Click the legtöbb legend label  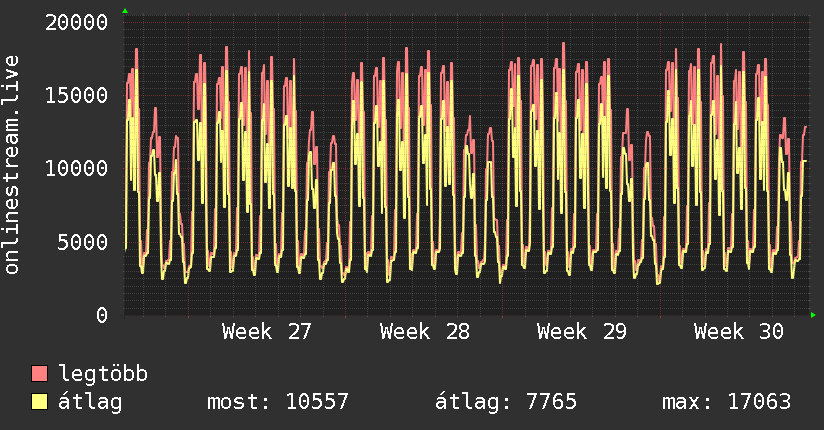click(x=103, y=373)
